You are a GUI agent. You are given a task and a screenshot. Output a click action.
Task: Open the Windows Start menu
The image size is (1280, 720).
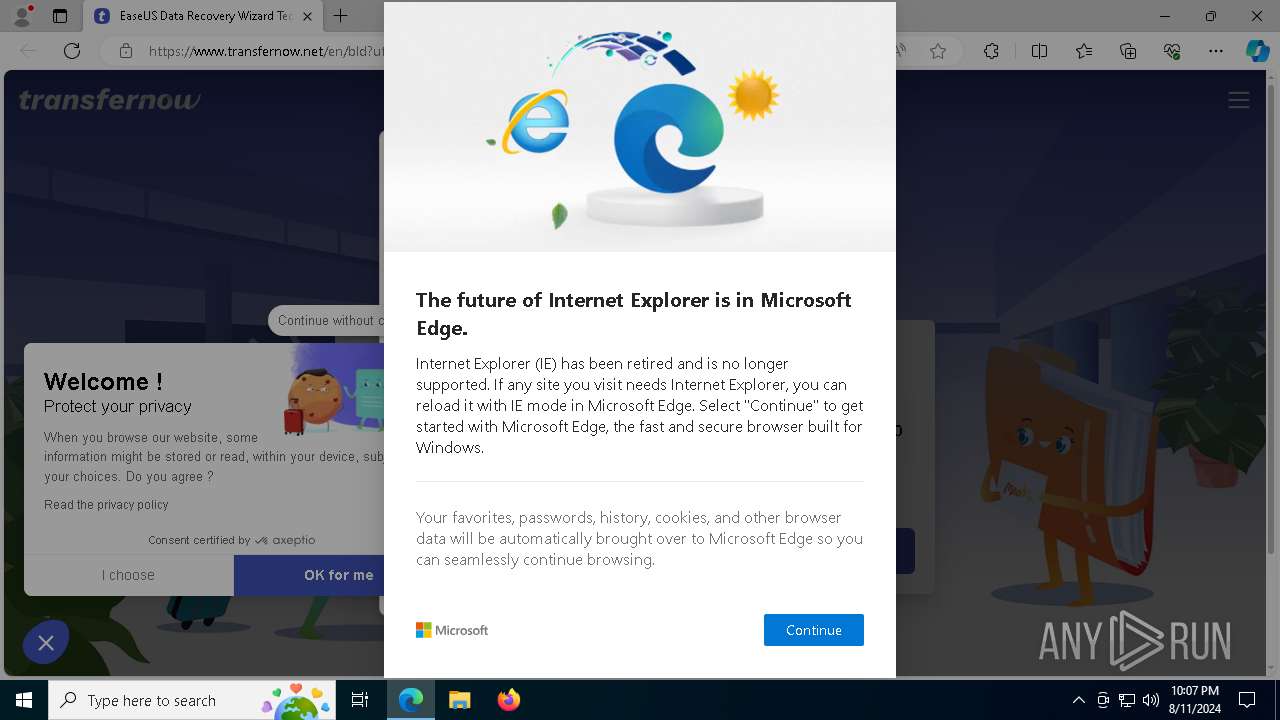pos(24,700)
